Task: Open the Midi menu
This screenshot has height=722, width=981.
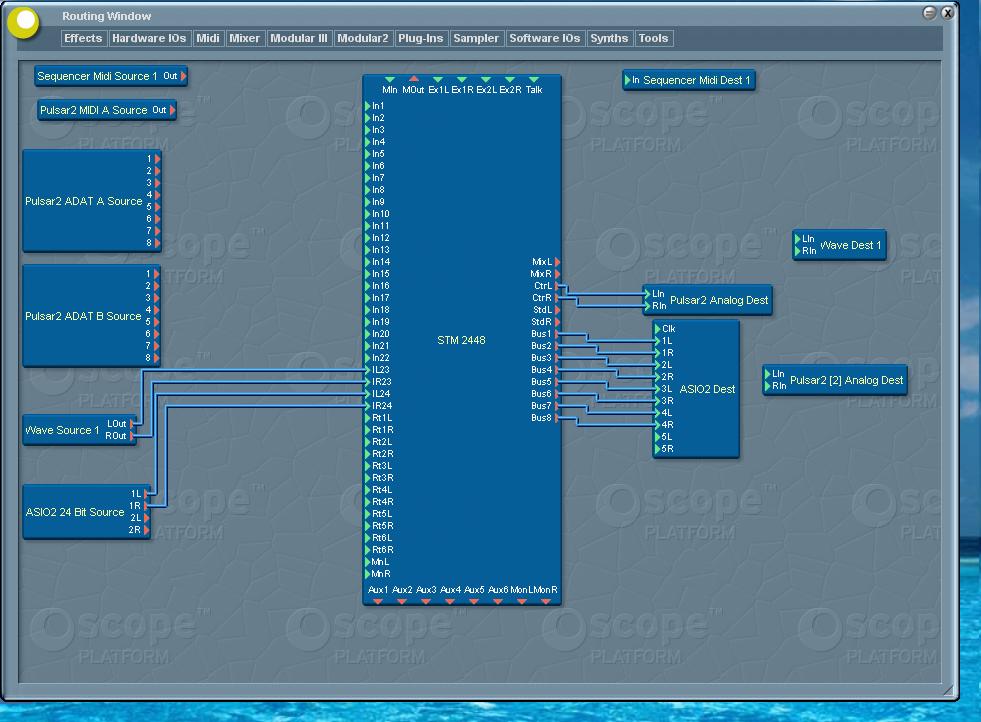Action: pos(208,38)
